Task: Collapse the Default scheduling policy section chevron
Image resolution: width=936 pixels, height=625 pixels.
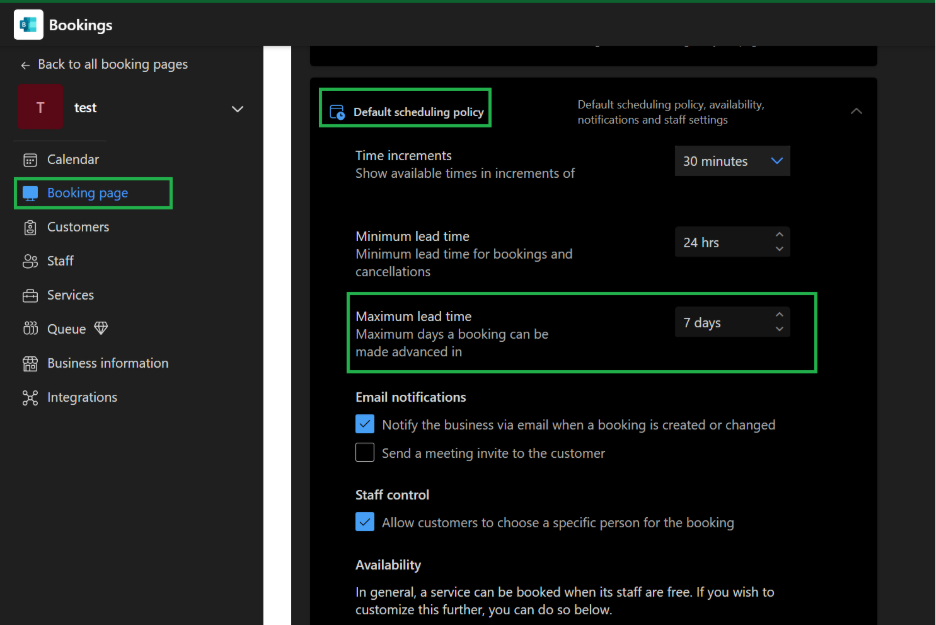Action: click(x=856, y=111)
